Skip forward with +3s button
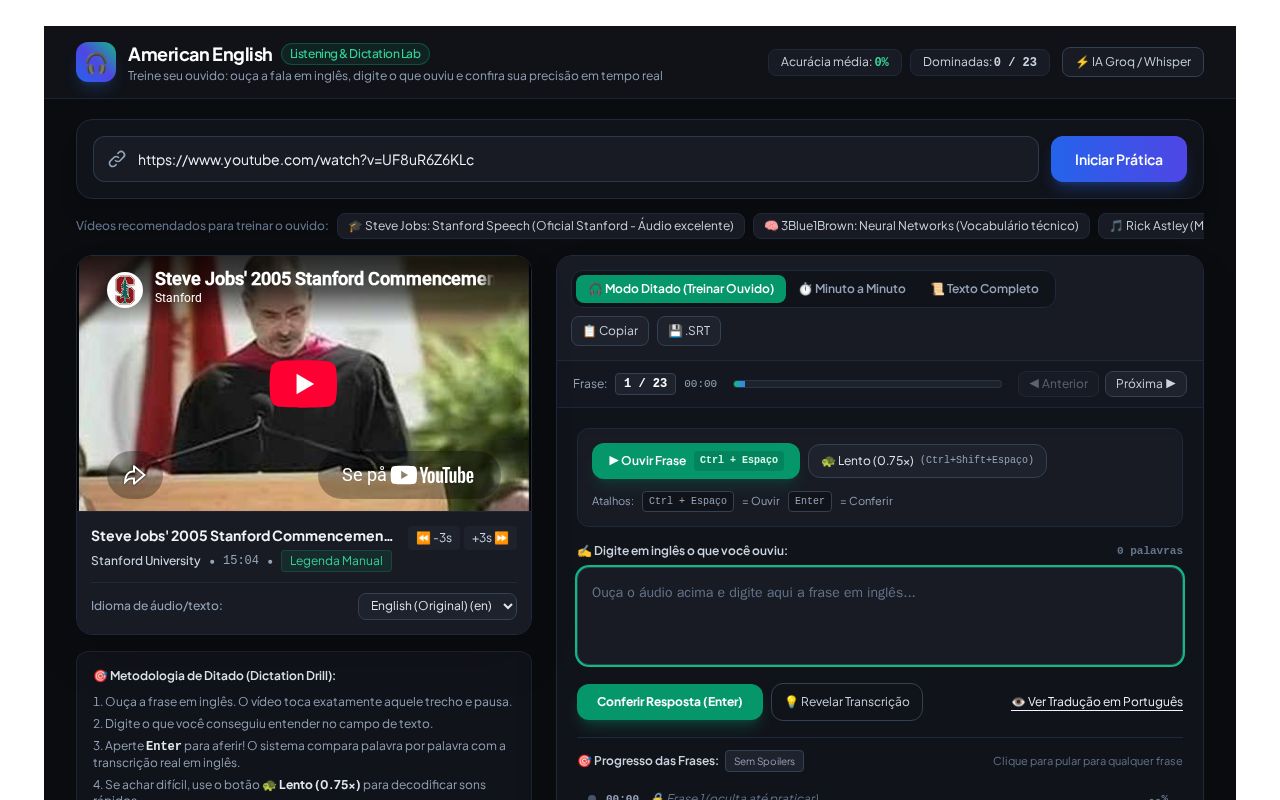This screenshot has width=1280, height=800. pyautogui.click(x=490, y=538)
